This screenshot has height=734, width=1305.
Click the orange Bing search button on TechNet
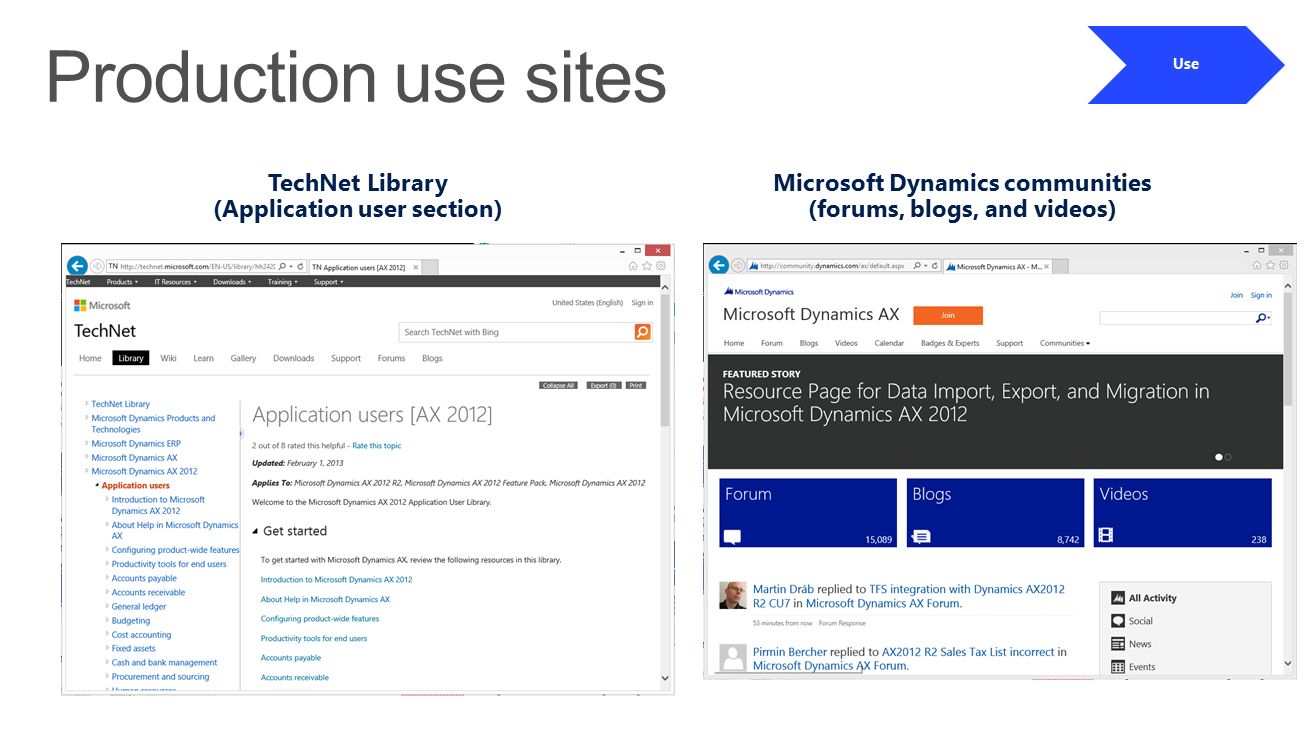pos(642,332)
